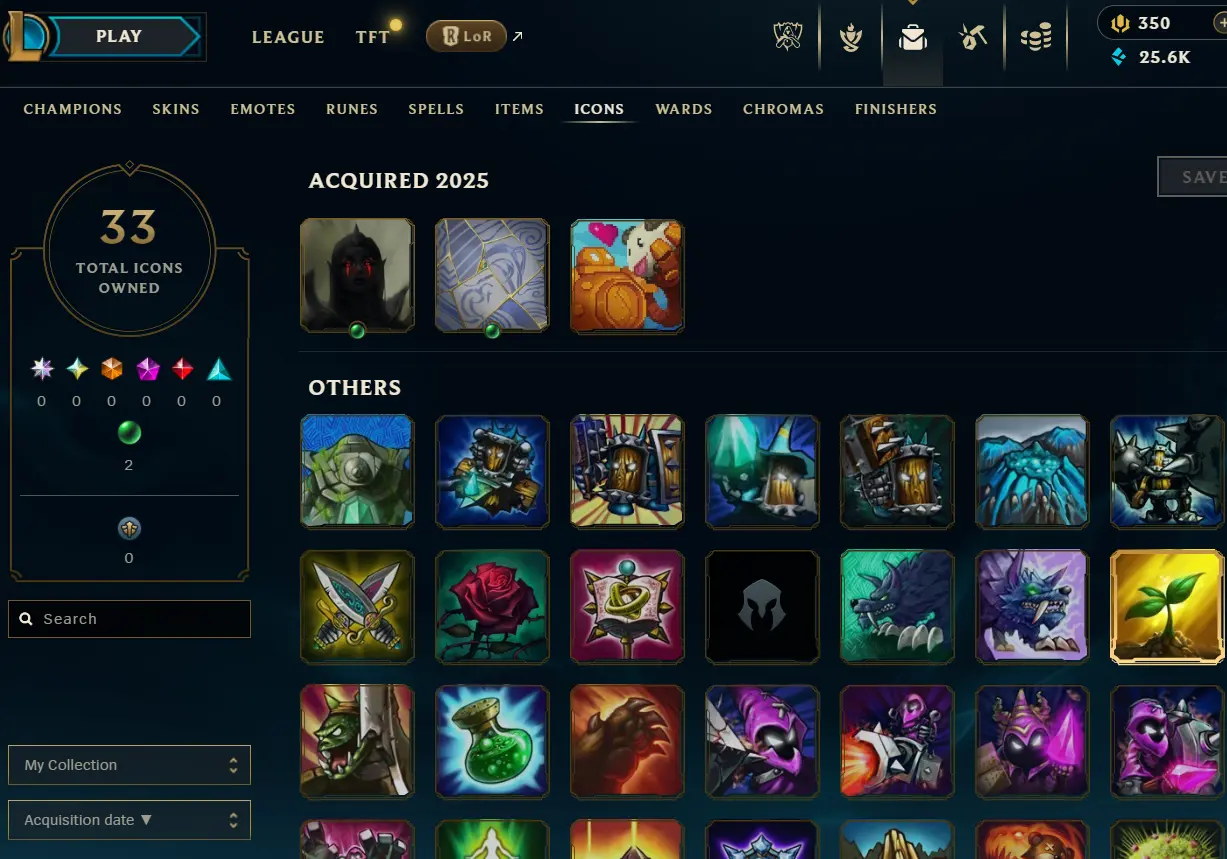Open the profile laurel icon in top bar
This screenshot has width=1227, height=859.
(x=850, y=38)
